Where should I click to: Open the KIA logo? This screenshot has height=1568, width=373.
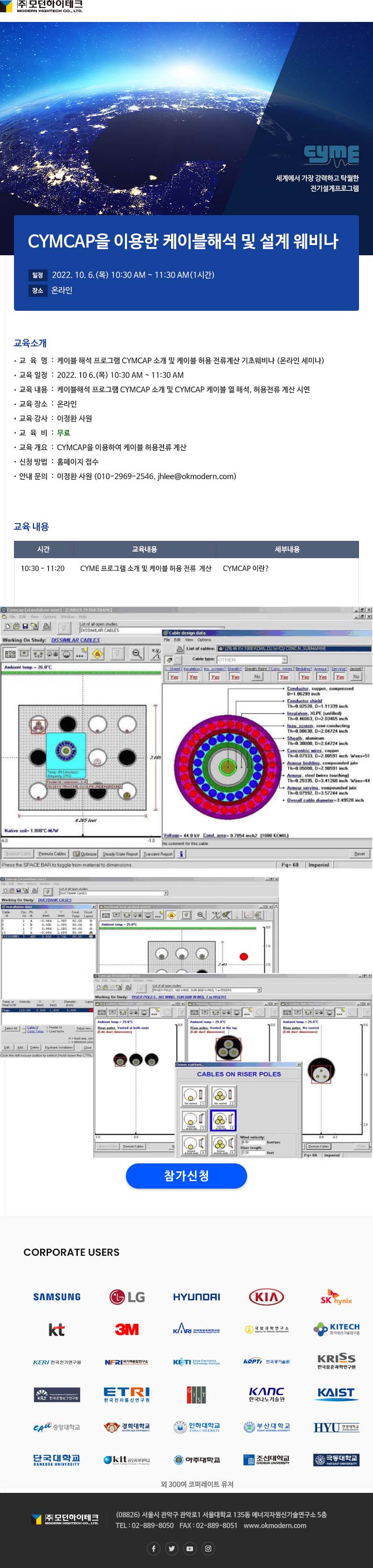click(267, 1297)
